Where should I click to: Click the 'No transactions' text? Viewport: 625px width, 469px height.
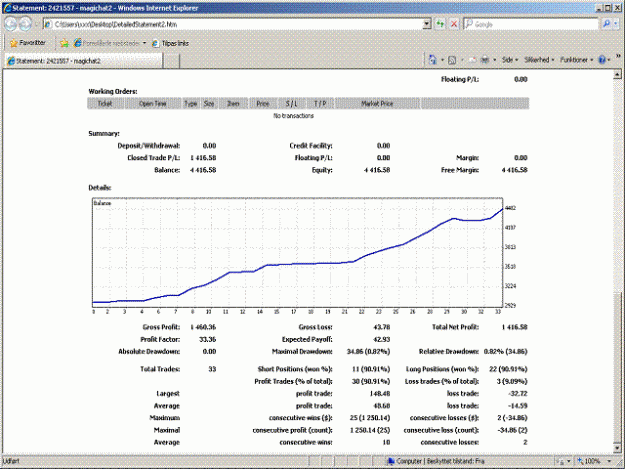(293, 116)
